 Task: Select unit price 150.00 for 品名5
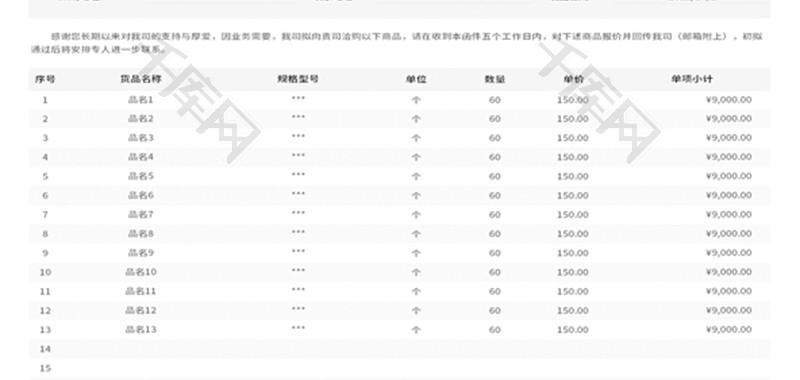coord(573,176)
